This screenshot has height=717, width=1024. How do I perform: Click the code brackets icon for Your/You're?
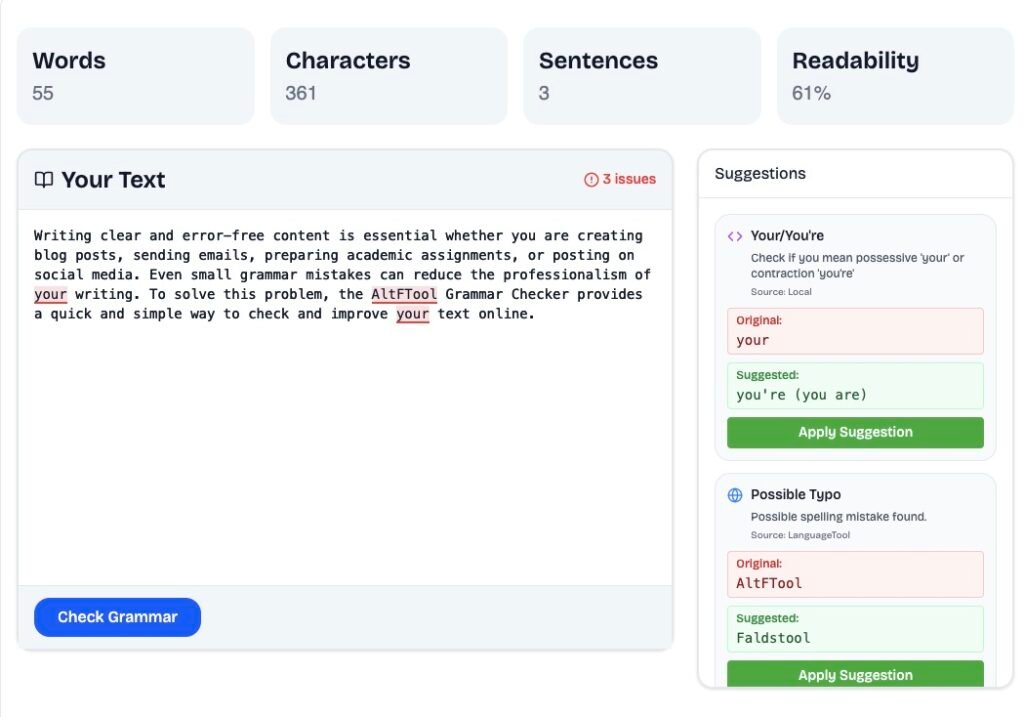point(735,236)
